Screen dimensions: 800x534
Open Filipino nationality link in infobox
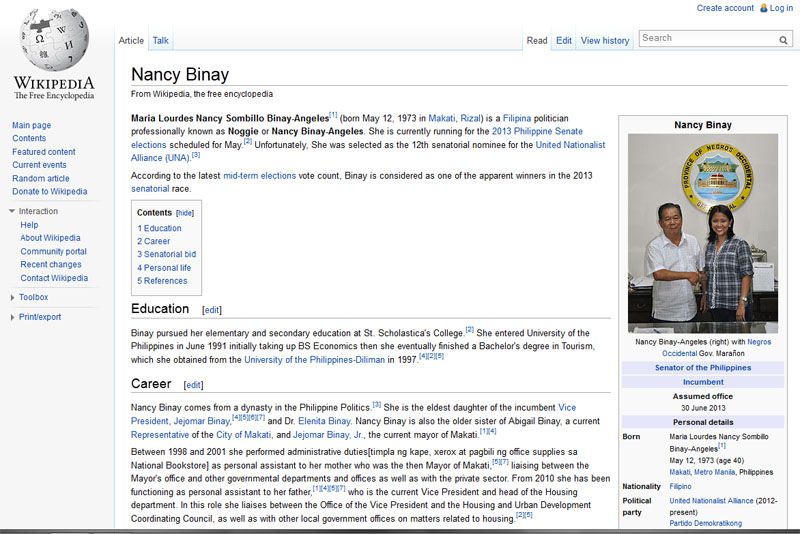pyautogui.click(x=680, y=487)
